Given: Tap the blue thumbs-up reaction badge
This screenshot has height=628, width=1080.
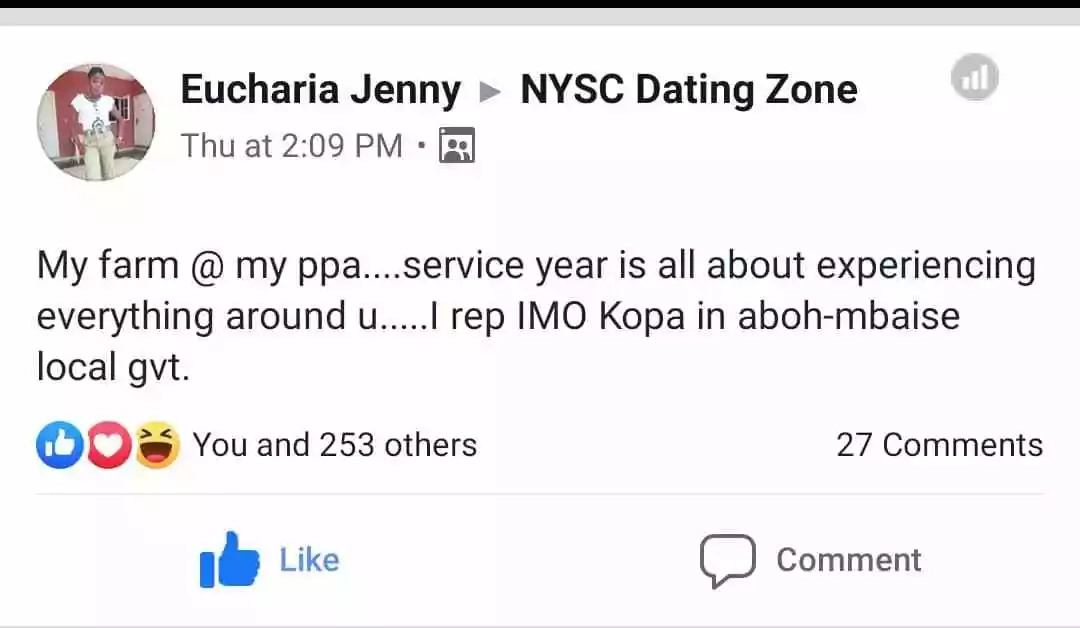Looking at the screenshot, I should [60, 445].
